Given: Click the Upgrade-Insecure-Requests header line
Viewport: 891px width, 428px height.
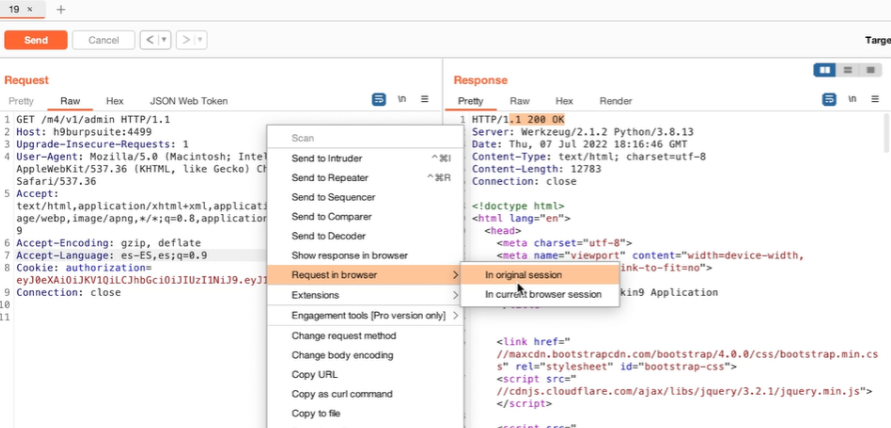Looking at the screenshot, I should click(x=102, y=144).
